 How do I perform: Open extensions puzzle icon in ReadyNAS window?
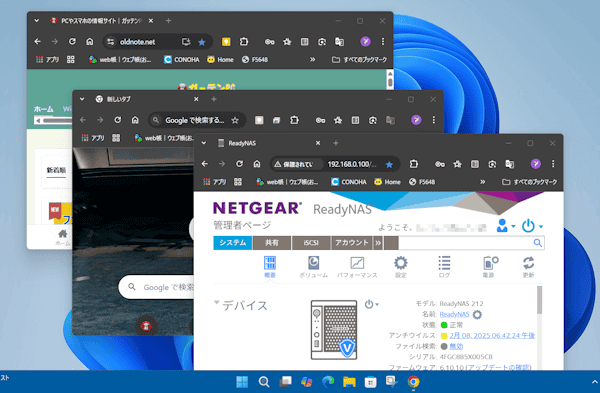pyautogui.click(x=414, y=164)
